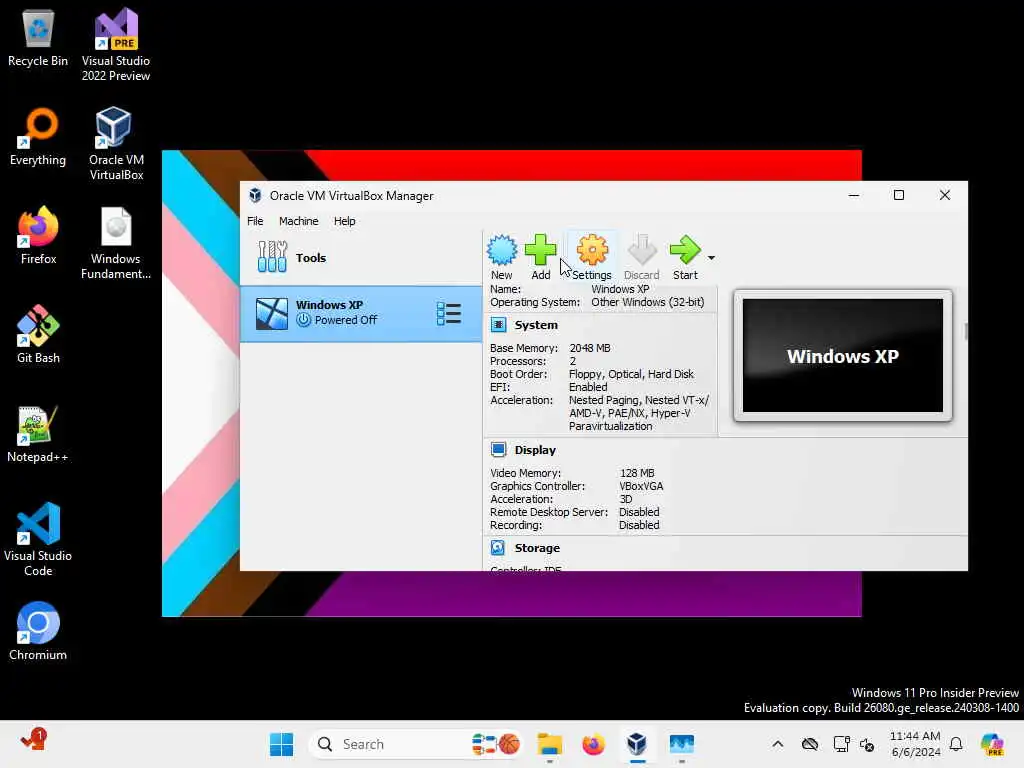1024x768 pixels.
Task: Click the Display section header
Action: coord(535,450)
